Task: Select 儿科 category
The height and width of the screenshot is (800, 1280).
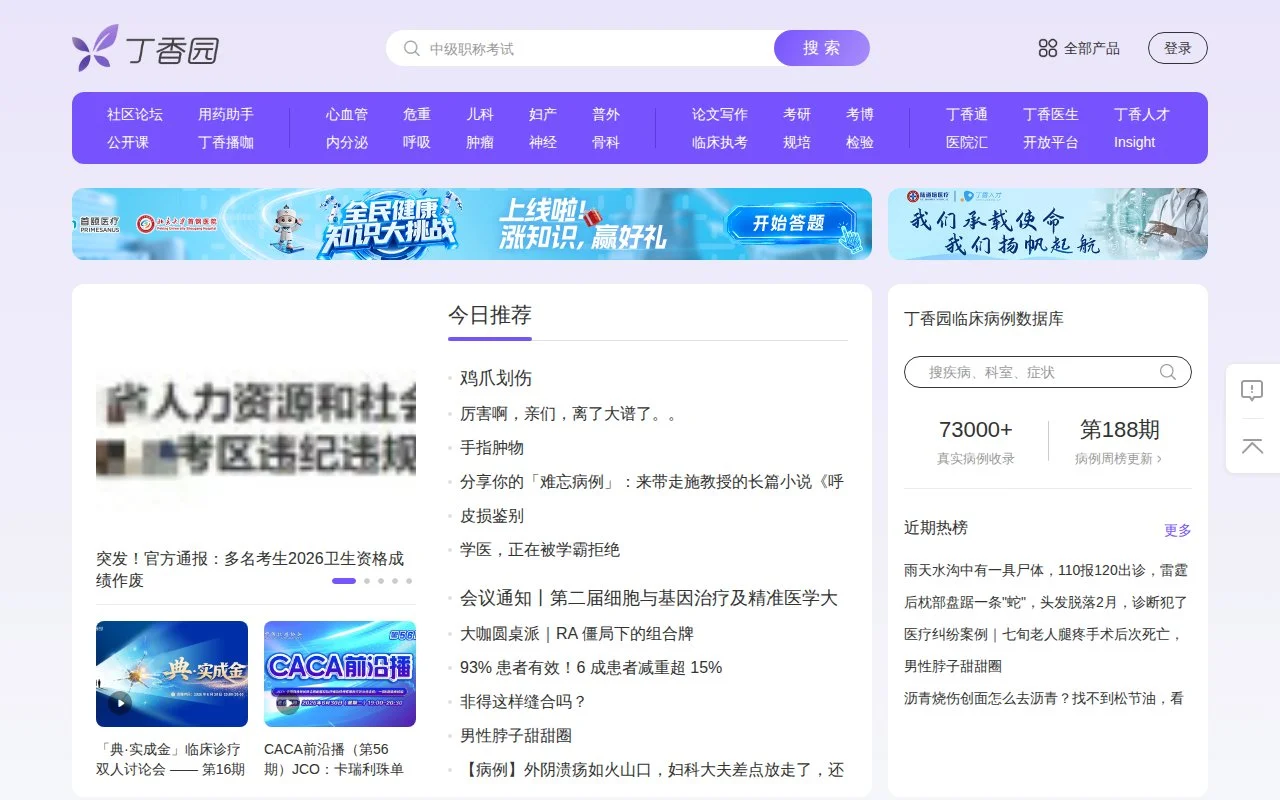Action: tap(480, 114)
